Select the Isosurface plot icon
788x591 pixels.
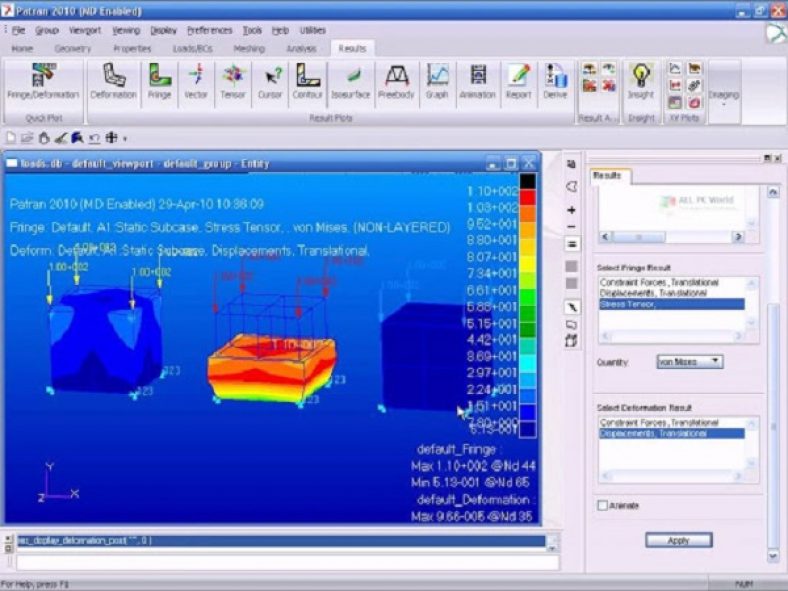click(350, 81)
